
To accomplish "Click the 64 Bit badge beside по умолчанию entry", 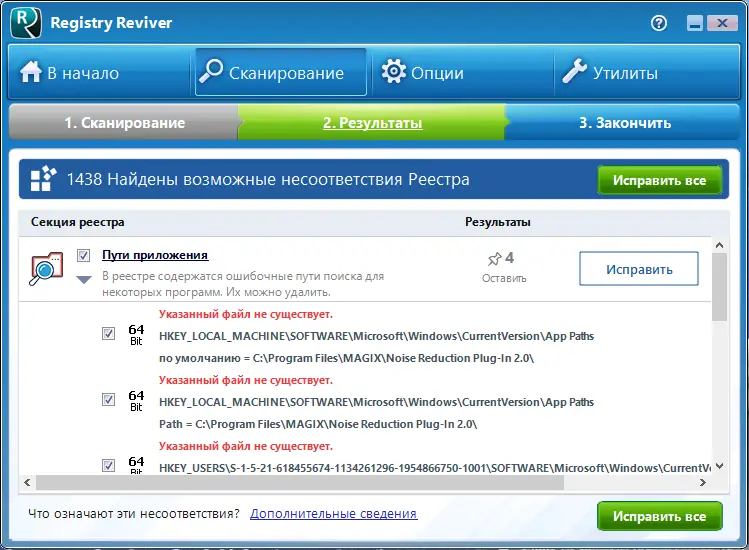I will (x=136, y=334).
